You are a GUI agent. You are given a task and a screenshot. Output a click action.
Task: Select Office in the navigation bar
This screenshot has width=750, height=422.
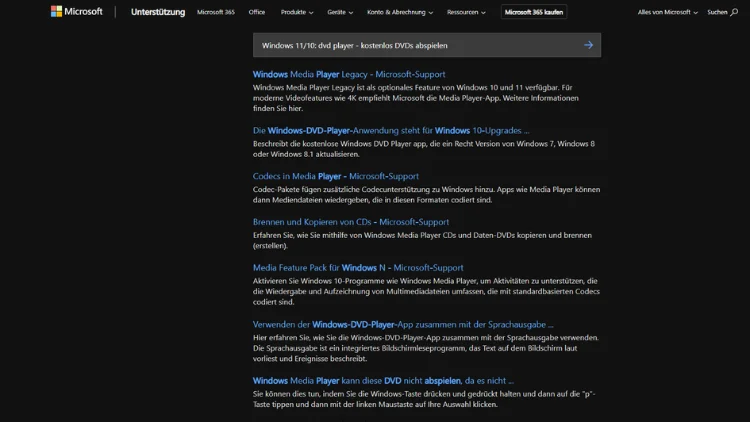pos(257,12)
